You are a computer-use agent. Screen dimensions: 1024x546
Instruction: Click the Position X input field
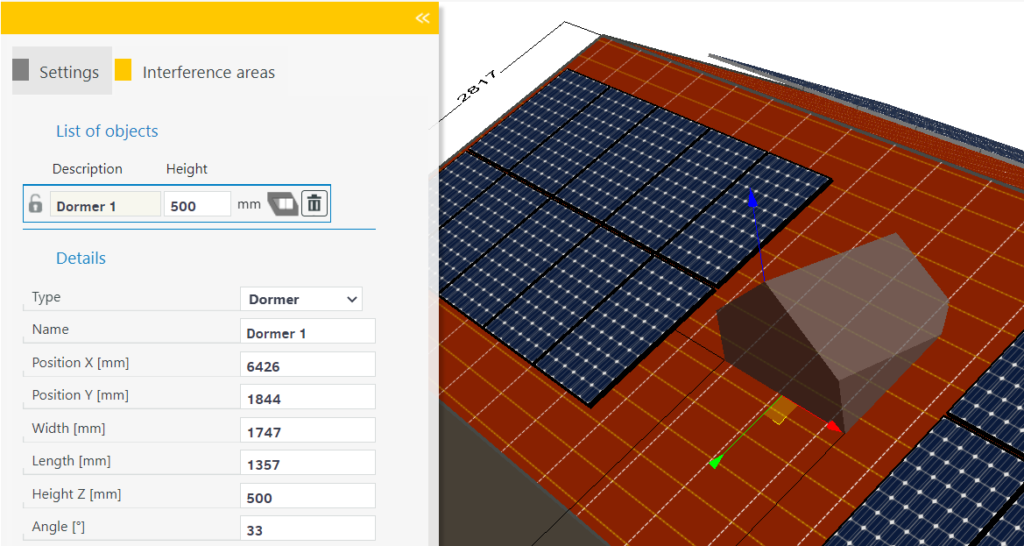(307, 366)
